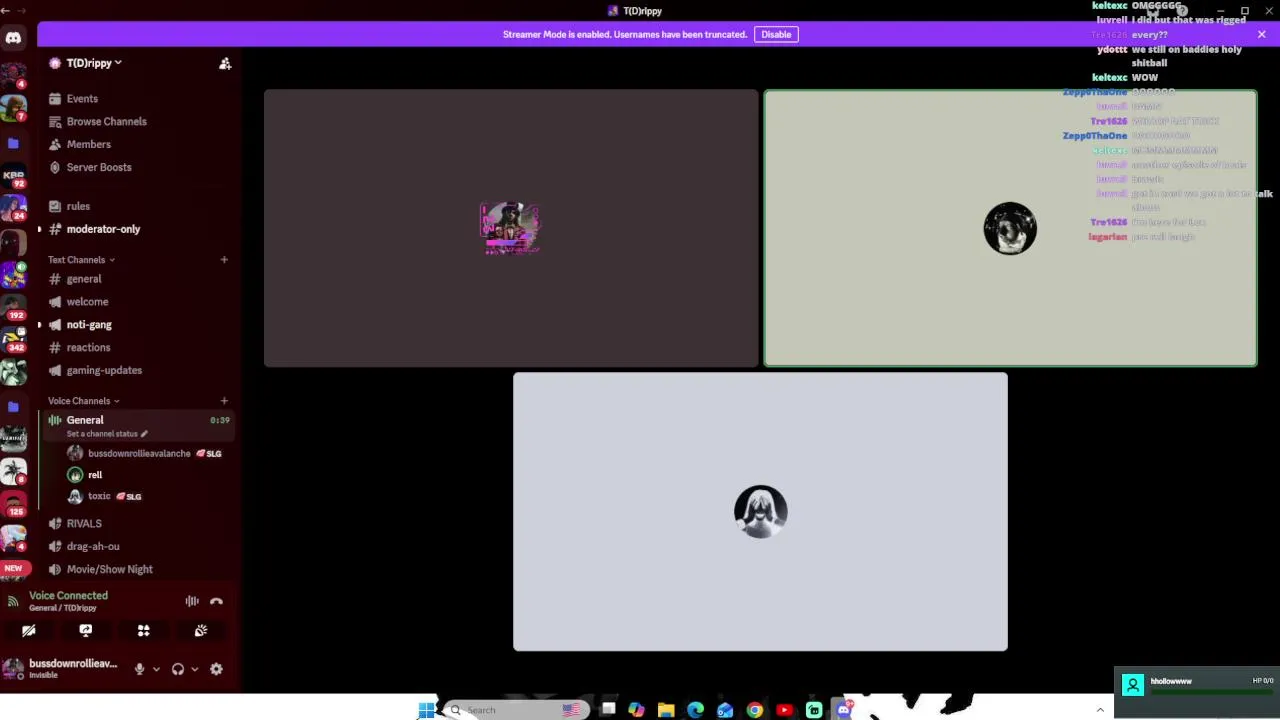Turn on camera button

click(x=29, y=631)
